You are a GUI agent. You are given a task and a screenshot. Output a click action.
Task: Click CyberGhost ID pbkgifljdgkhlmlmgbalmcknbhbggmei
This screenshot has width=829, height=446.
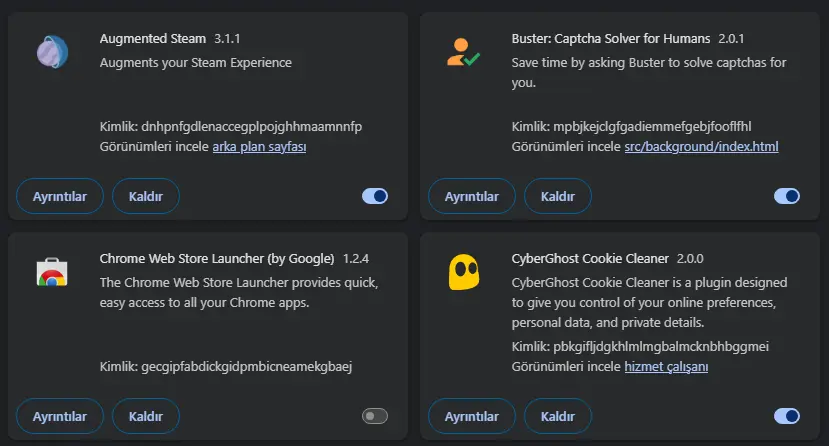tap(661, 346)
